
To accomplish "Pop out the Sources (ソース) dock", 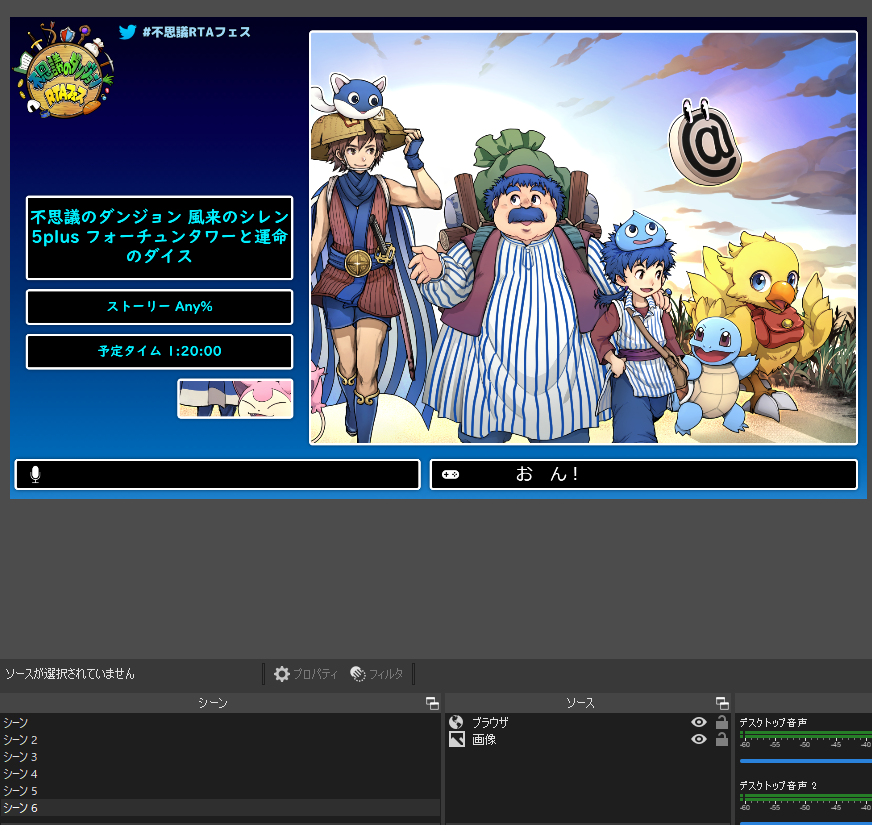I will (x=722, y=703).
